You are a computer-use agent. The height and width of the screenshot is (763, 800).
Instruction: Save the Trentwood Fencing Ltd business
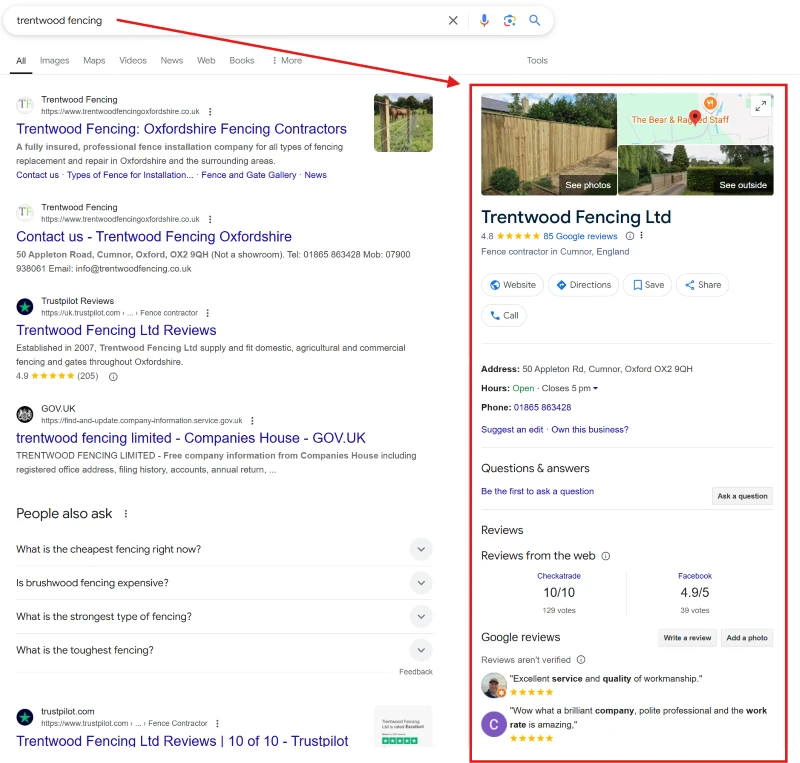click(x=647, y=285)
